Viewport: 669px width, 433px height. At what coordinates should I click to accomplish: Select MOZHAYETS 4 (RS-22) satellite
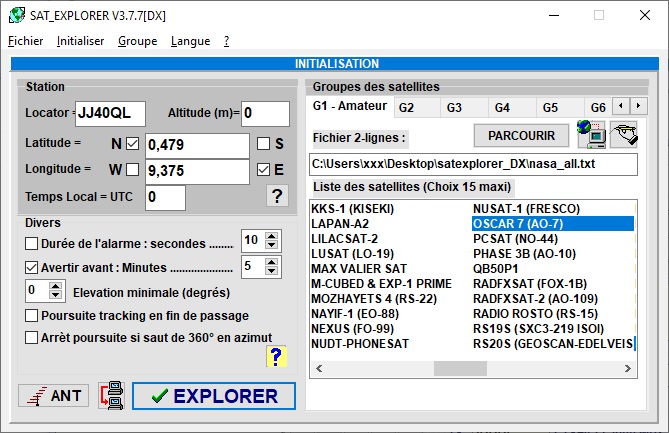coord(374,299)
